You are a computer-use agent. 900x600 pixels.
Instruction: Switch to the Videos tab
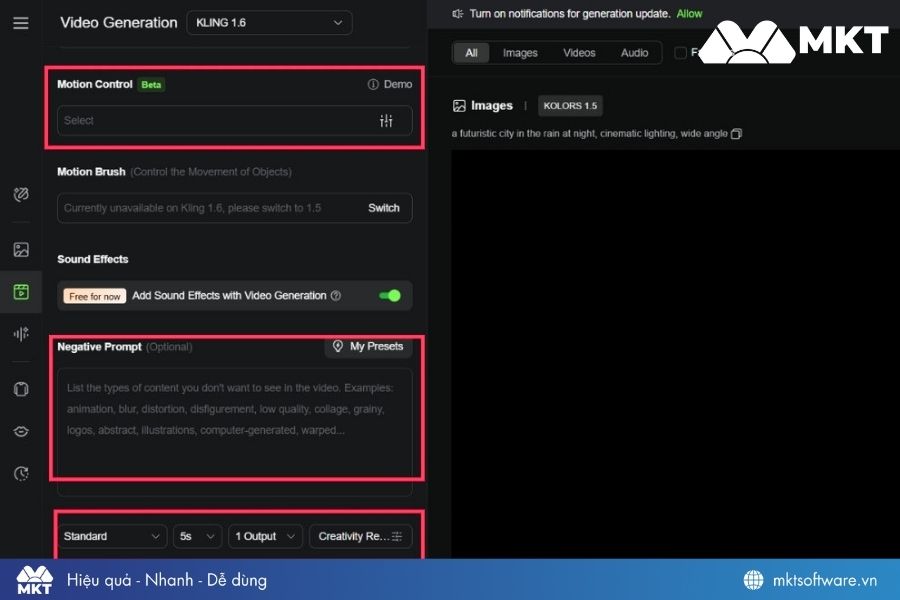[579, 53]
